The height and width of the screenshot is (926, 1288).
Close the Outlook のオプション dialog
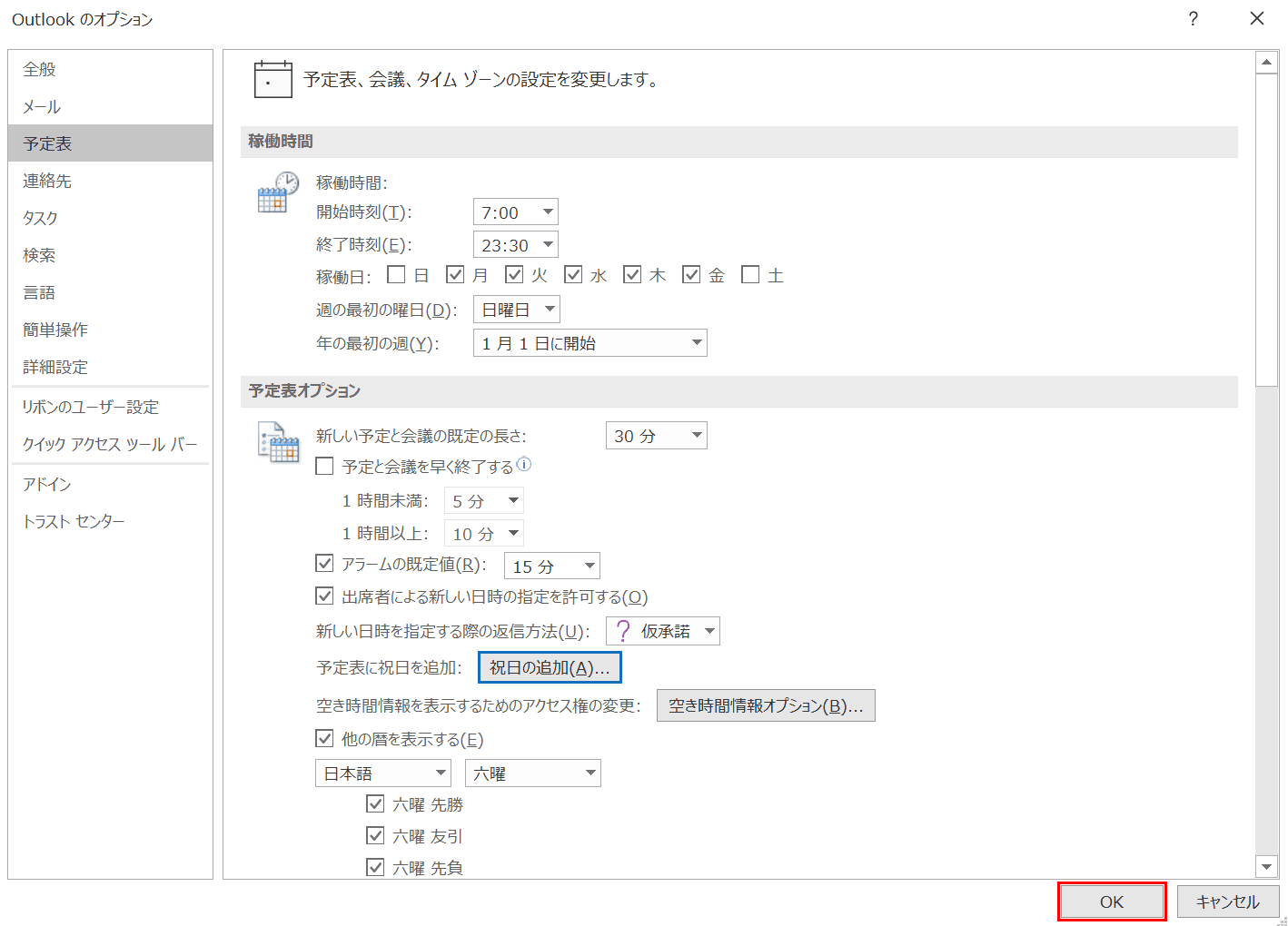tap(1257, 19)
